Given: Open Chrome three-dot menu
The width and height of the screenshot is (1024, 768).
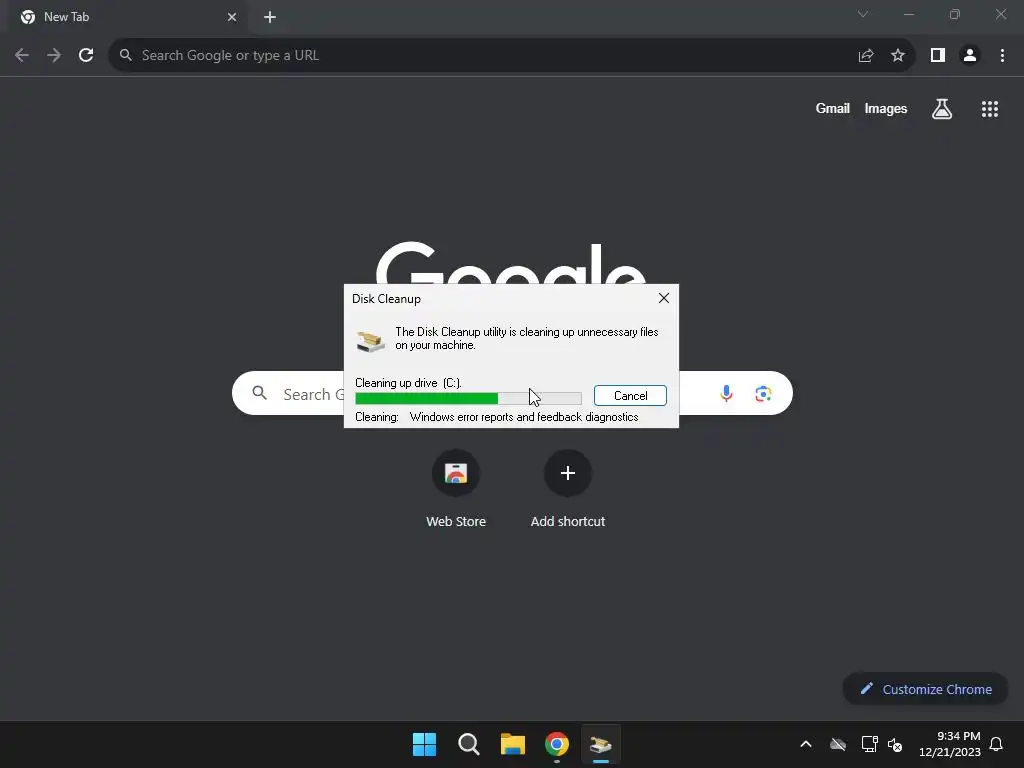Looking at the screenshot, I should 1002,56.
